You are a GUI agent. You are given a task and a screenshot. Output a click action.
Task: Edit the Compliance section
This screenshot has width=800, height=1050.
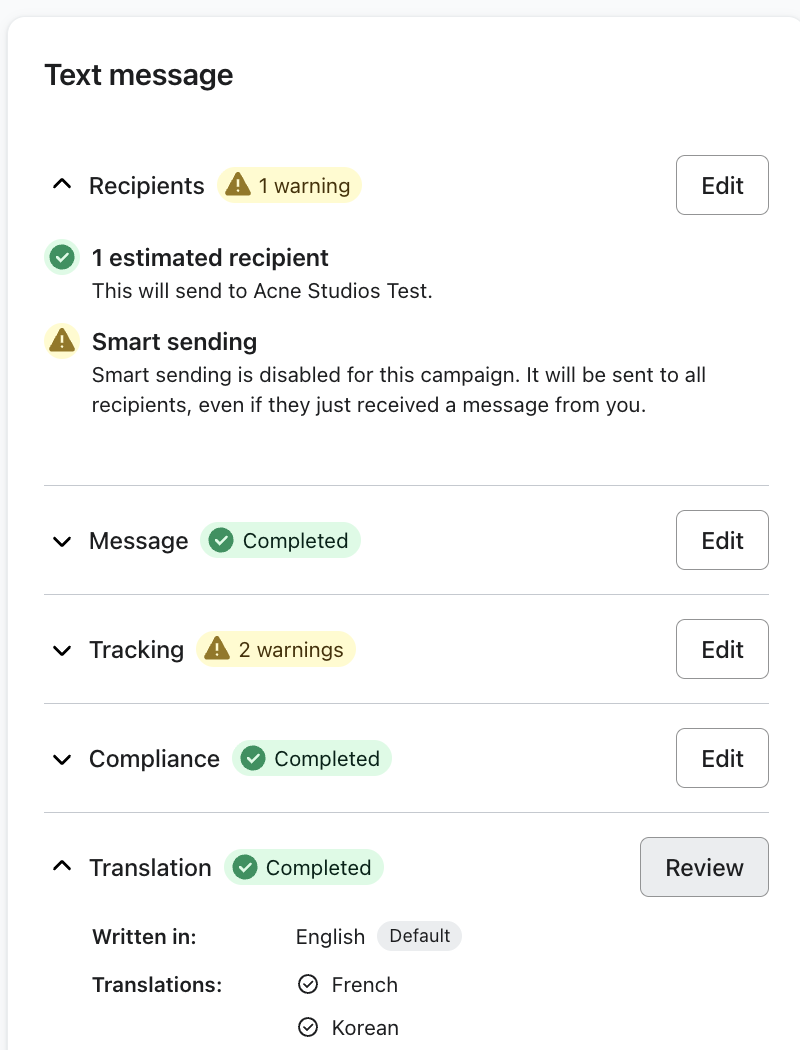[722, 759]
